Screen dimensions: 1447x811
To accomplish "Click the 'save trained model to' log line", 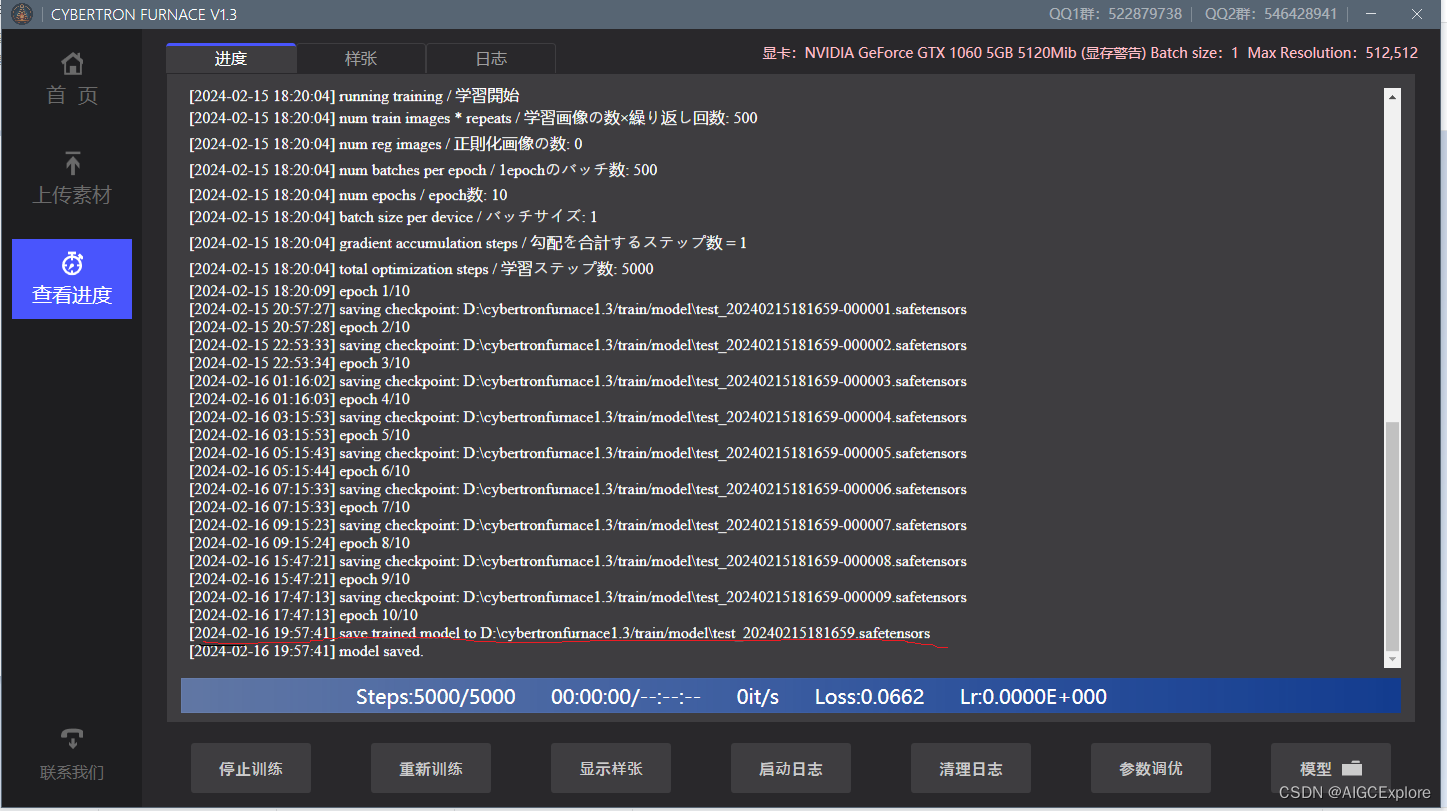I will [x=560, y=633].
